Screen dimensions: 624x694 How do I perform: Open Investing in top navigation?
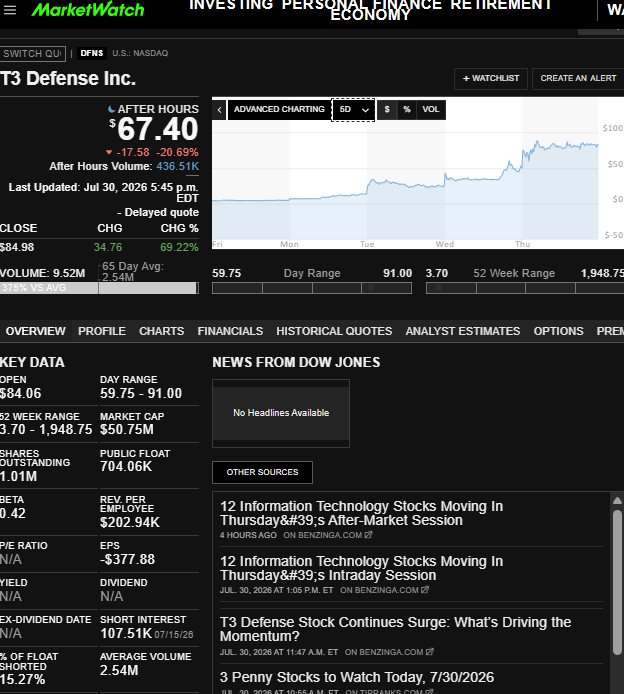pyautogui.click(x=233, y=5)
